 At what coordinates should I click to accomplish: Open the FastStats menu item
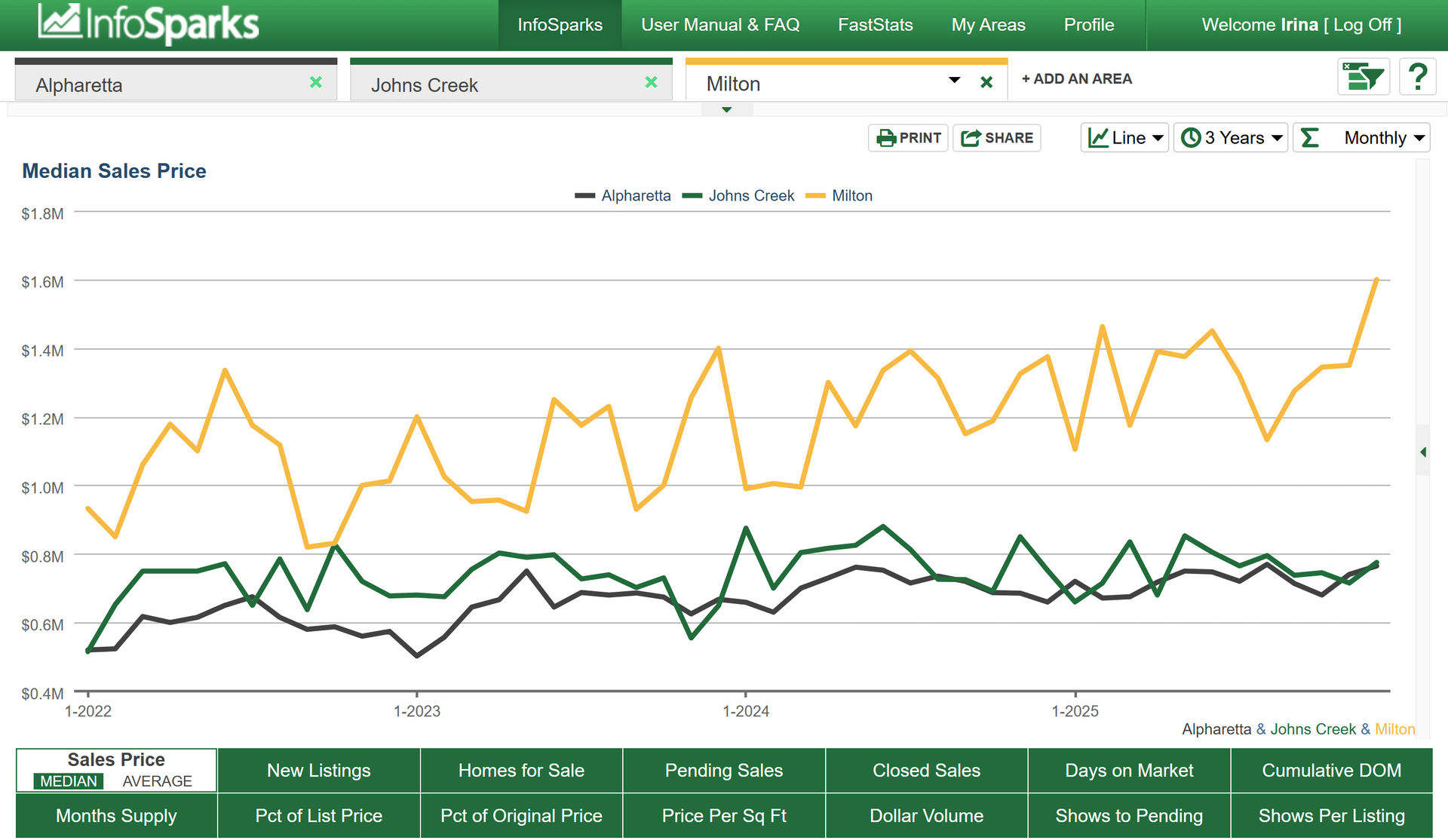coord(875,25)
